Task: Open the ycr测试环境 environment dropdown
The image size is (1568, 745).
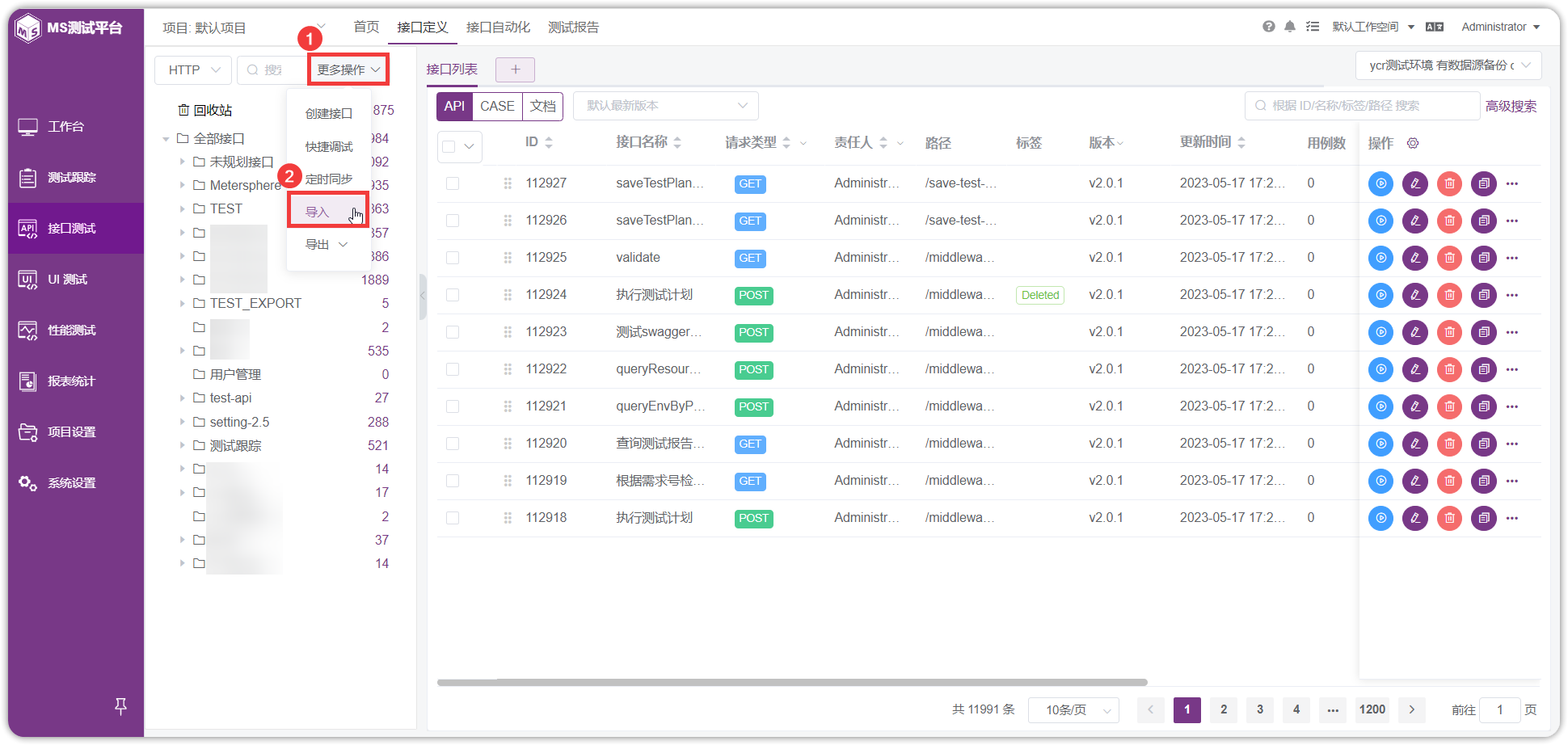Action: 1448,65
